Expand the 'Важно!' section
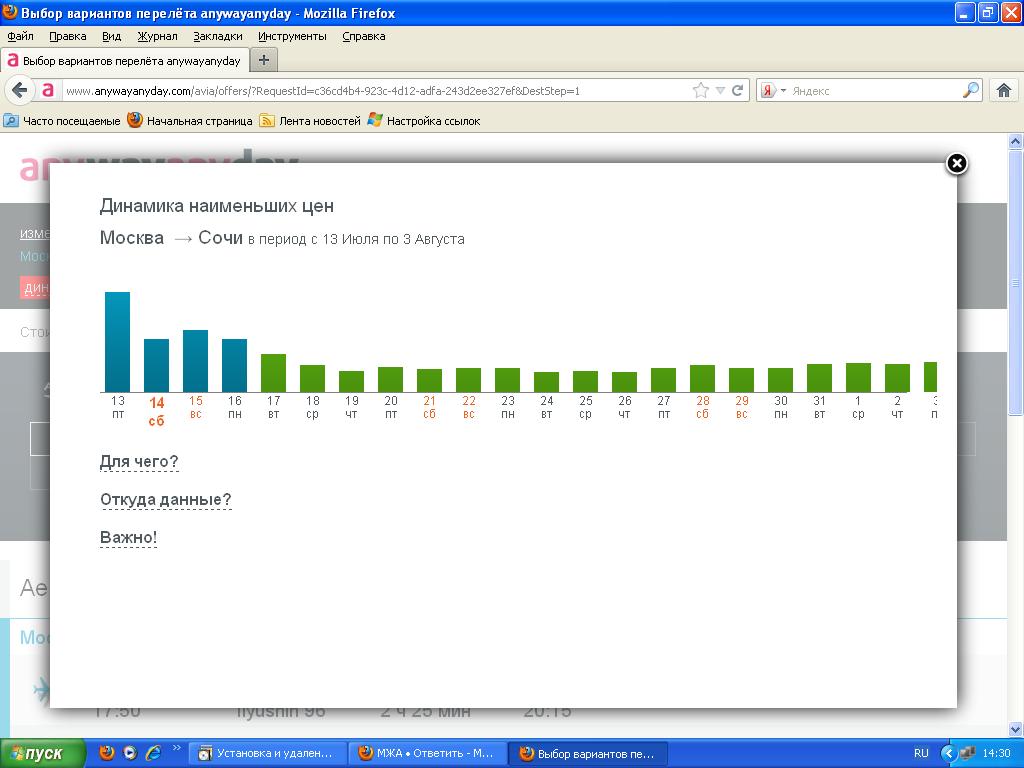Screen dimensions: 1024x768 tap(128, 538)
